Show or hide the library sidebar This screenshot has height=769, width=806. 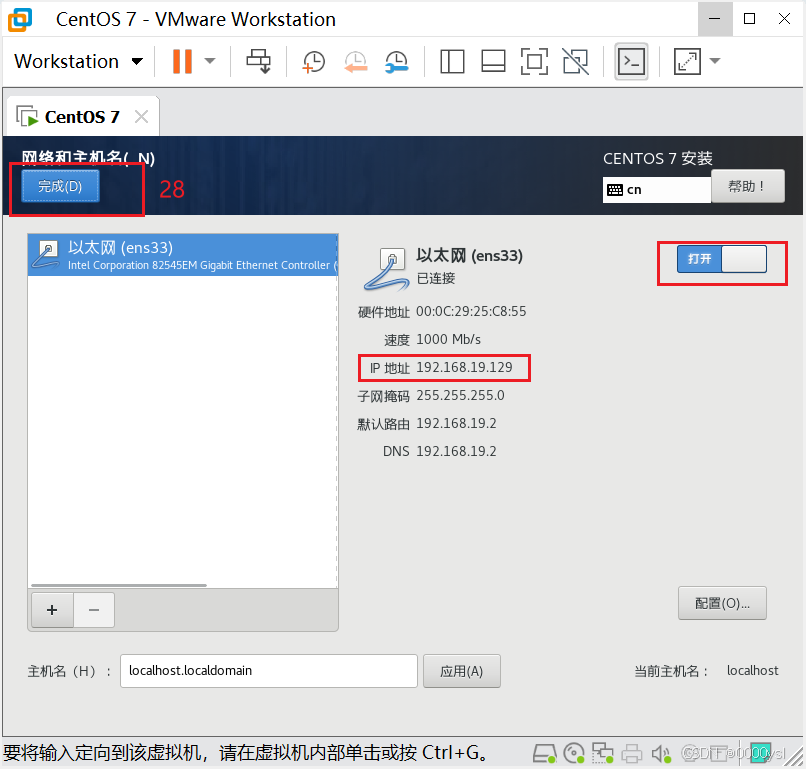(452, 62)
